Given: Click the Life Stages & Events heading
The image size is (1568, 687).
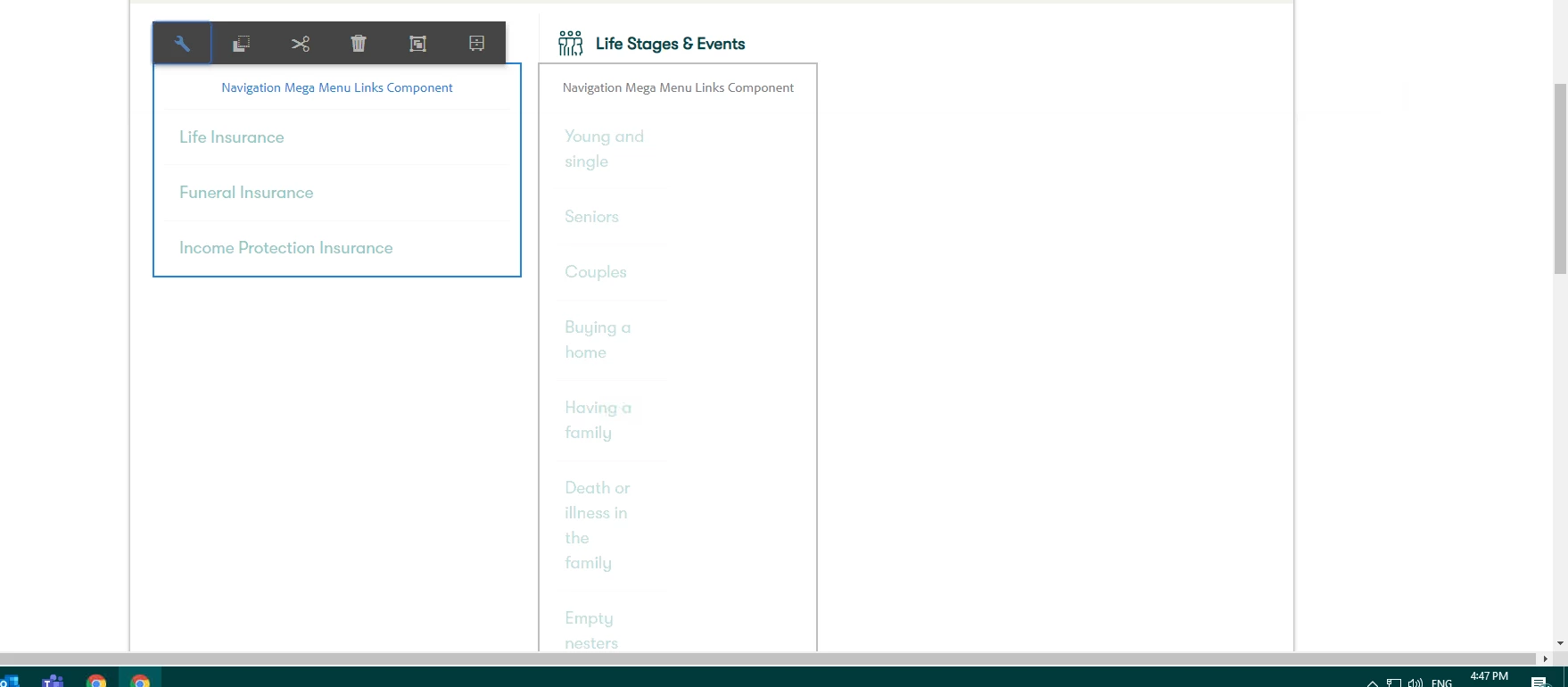Looking at the screenshot, I should click(670, 44).
